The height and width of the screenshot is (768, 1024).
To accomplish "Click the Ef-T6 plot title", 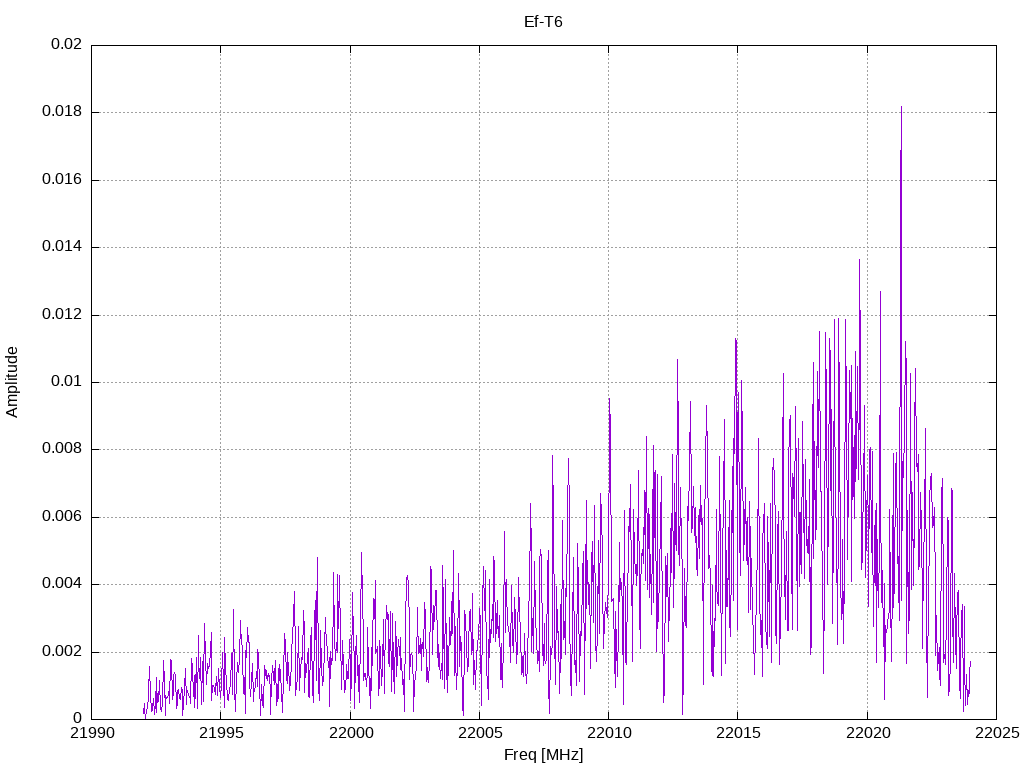I will coord(543,22).
